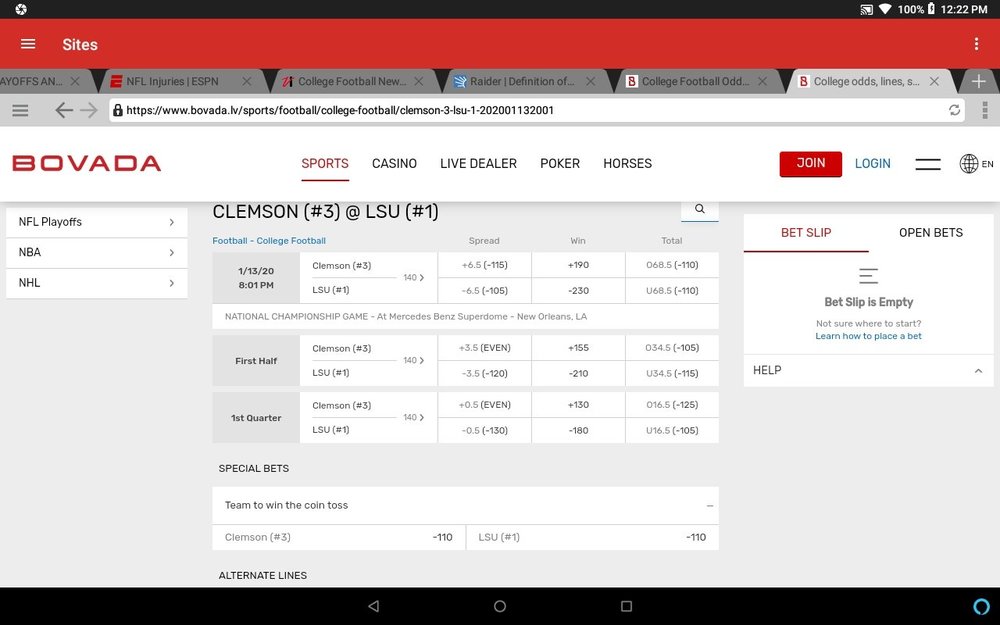Viewport: 1000px width, 625px height.
Task: Click the Bovada logo
Action: 86,163
